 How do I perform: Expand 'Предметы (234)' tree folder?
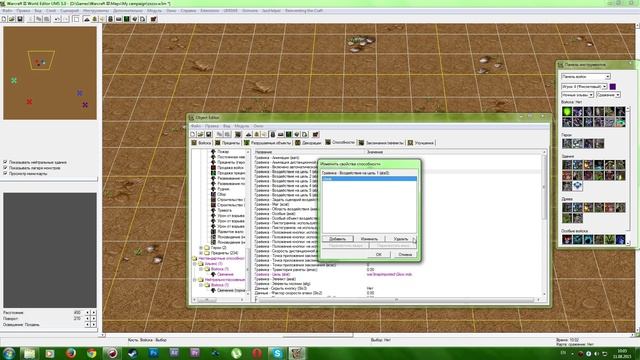201,253
